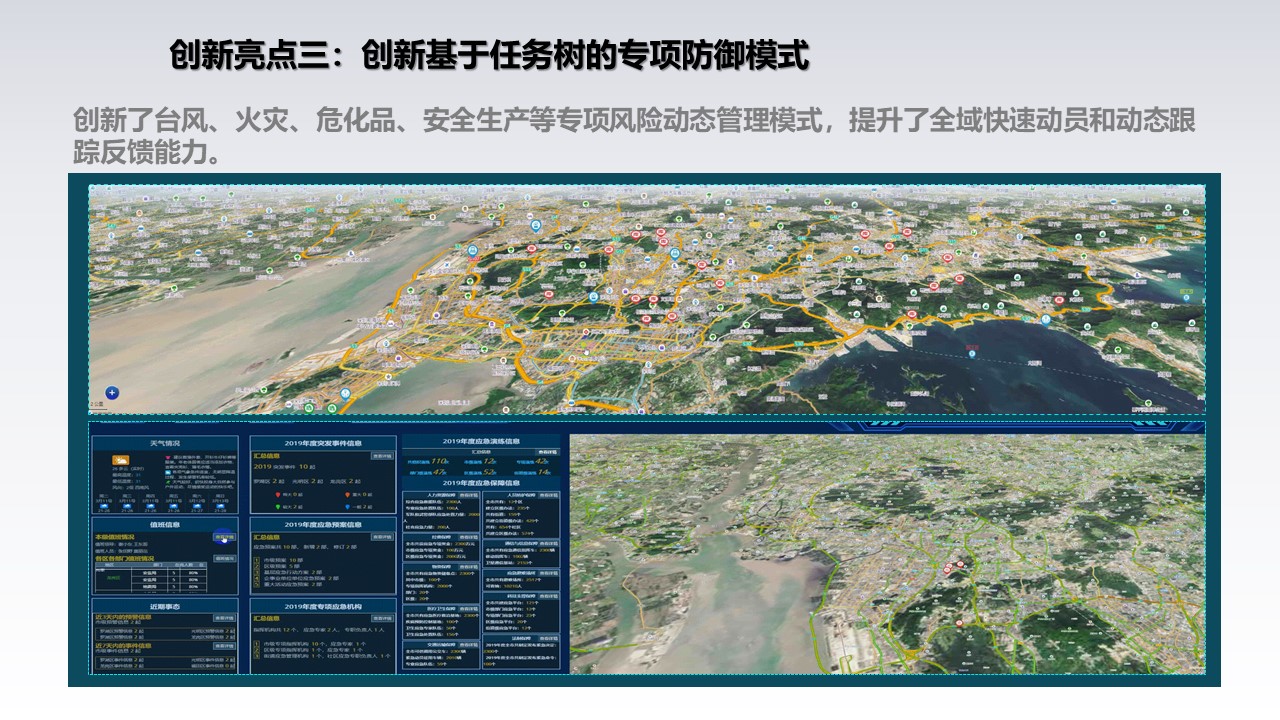Open 查看详情 for 交通运输保障 card
Viewport: 1280px width, 720px height.
(469, 645)
